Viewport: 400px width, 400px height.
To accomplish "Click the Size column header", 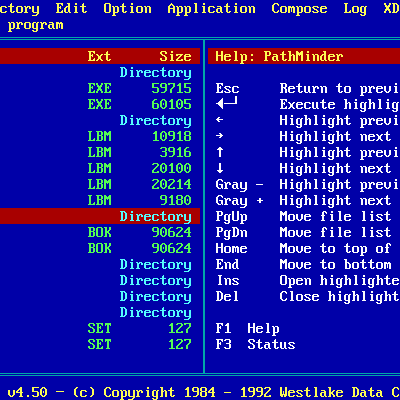I will pos(175,56).
